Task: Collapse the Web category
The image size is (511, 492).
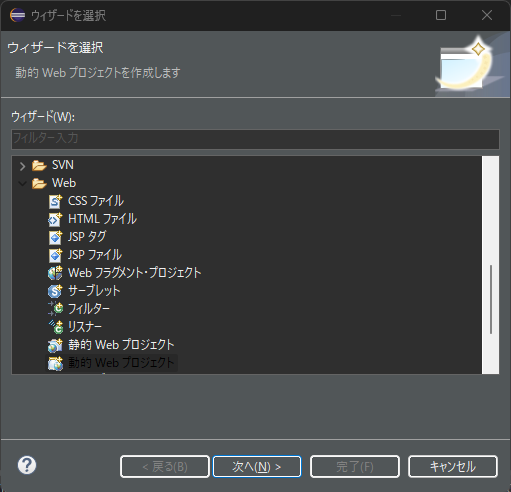Action: click(22, 183)
